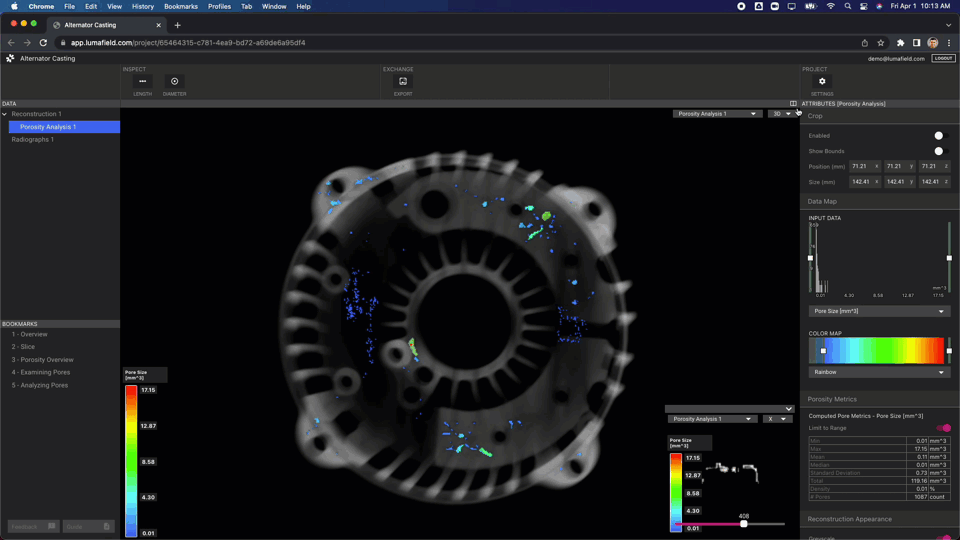Open the Profiles menu
Viewport: 960px width, 540px height.
coord(219,6)
